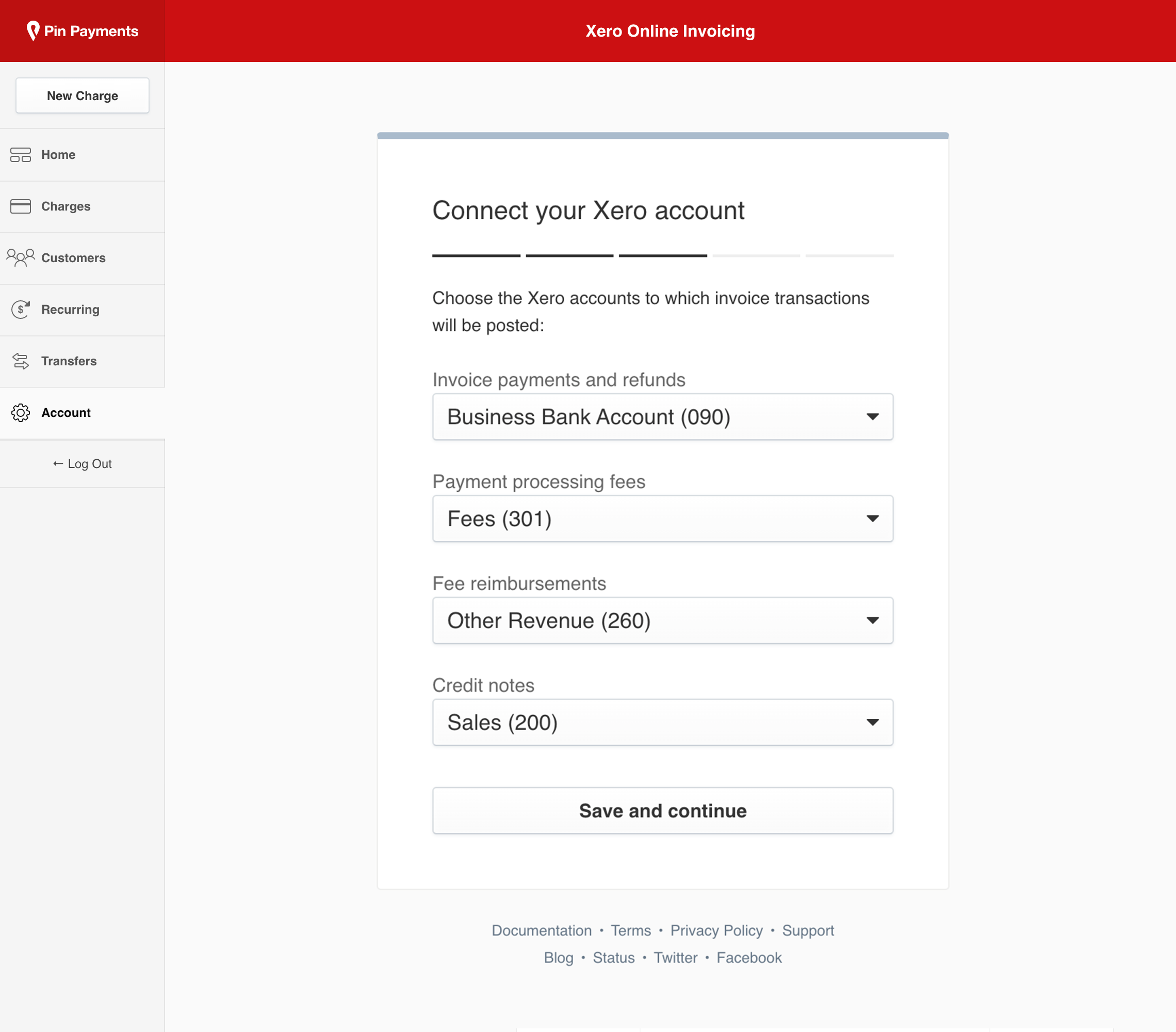Screen dimensions: 1176x1032
Task: Click the Home sidebar icon
Action: tap(20, 155)
